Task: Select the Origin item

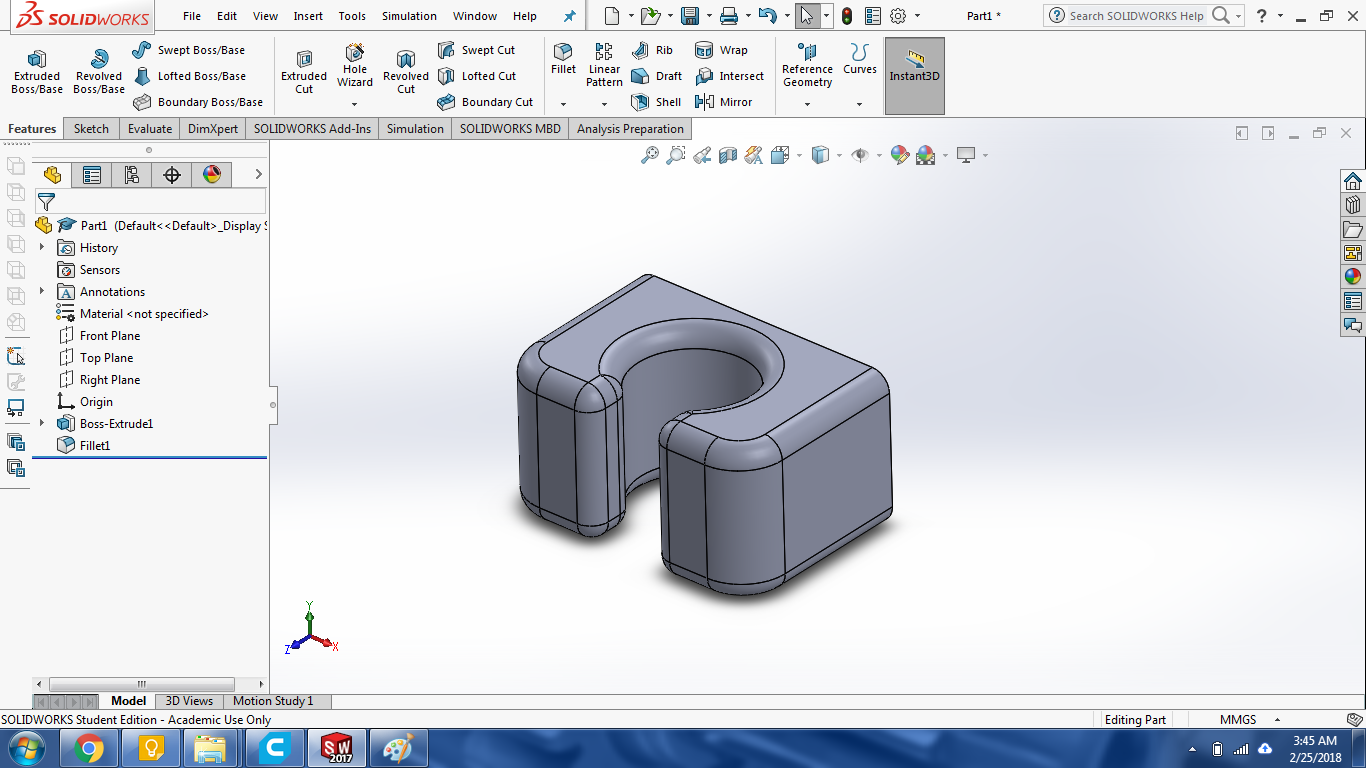Action: click(x=85, y=401)
